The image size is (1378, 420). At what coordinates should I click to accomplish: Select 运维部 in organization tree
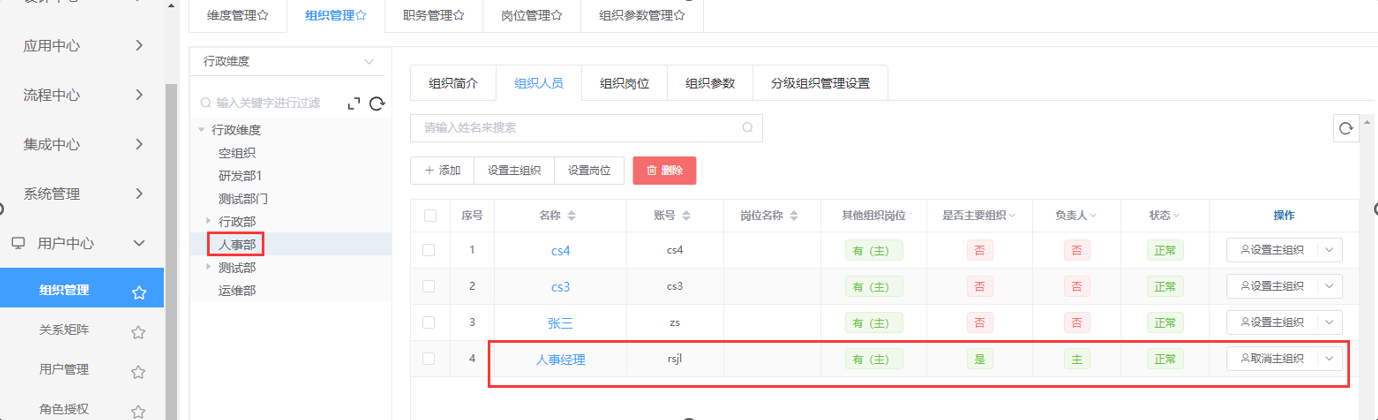pos(237,291)
